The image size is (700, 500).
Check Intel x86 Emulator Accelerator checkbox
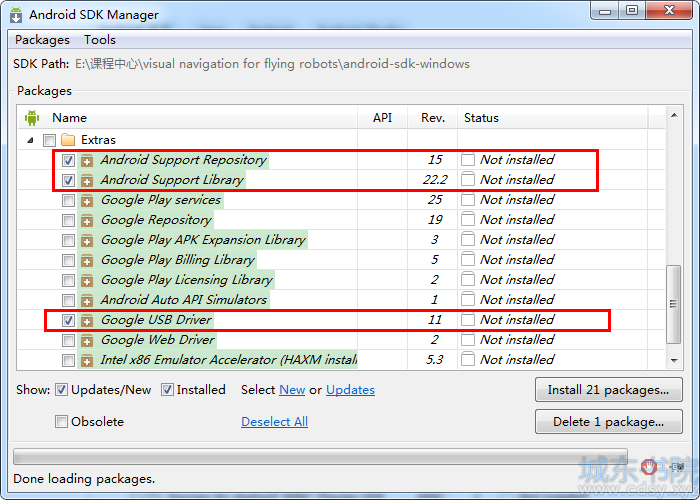click(68, 360)
